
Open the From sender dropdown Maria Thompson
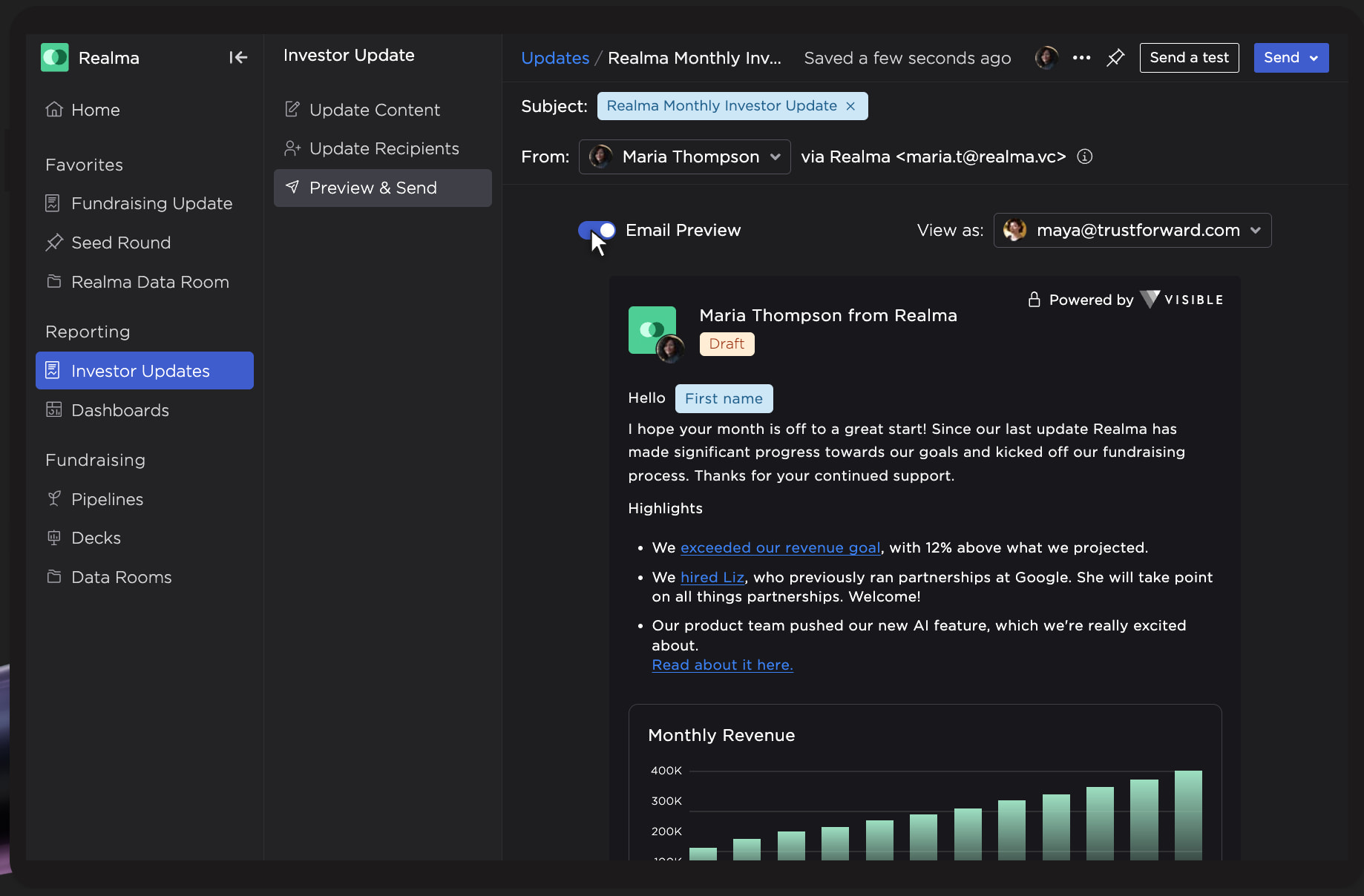click(684, 157)
